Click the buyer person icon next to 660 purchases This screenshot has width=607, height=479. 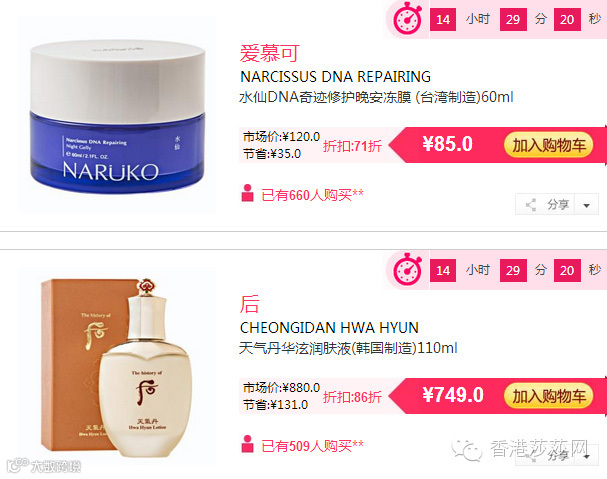tap(247, 193)
